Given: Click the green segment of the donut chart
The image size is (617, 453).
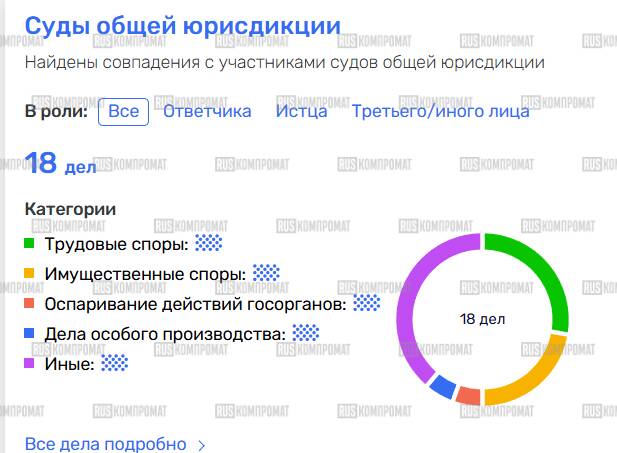Looking at the screenshot, I should (x=541, y=270).
